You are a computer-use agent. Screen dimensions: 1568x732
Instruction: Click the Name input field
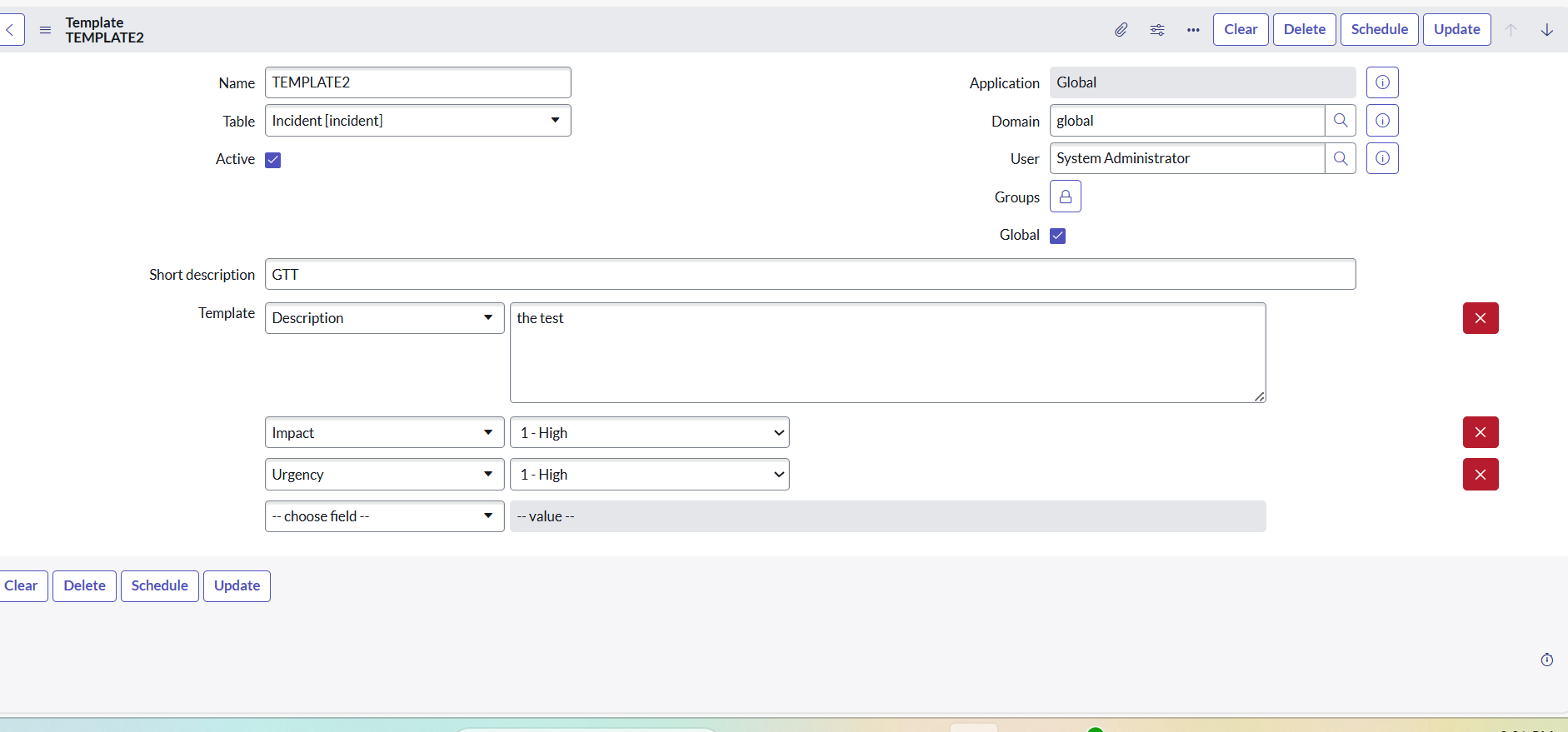pyautogui.click(x=418, y=82)
